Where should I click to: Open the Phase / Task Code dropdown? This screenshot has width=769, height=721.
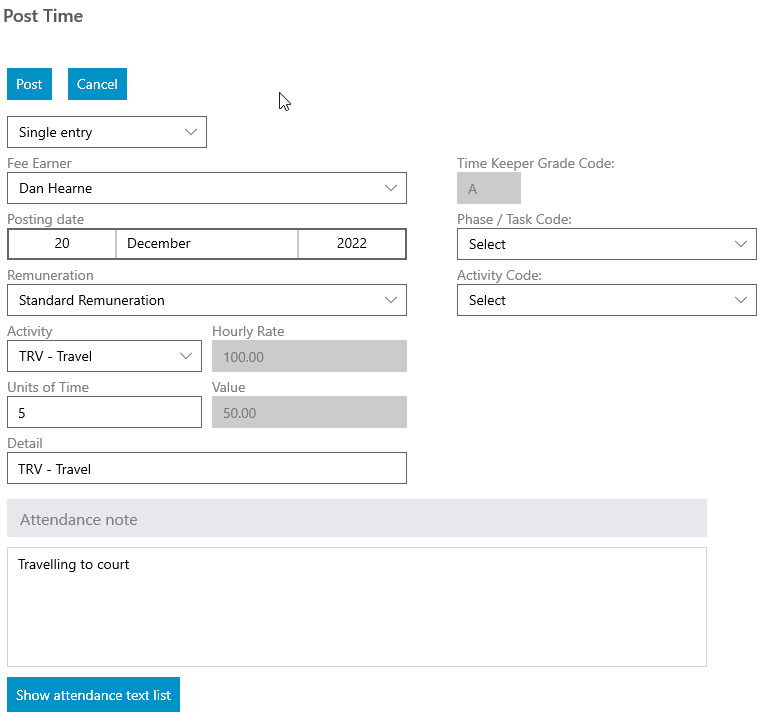click(x=607, y=244)
